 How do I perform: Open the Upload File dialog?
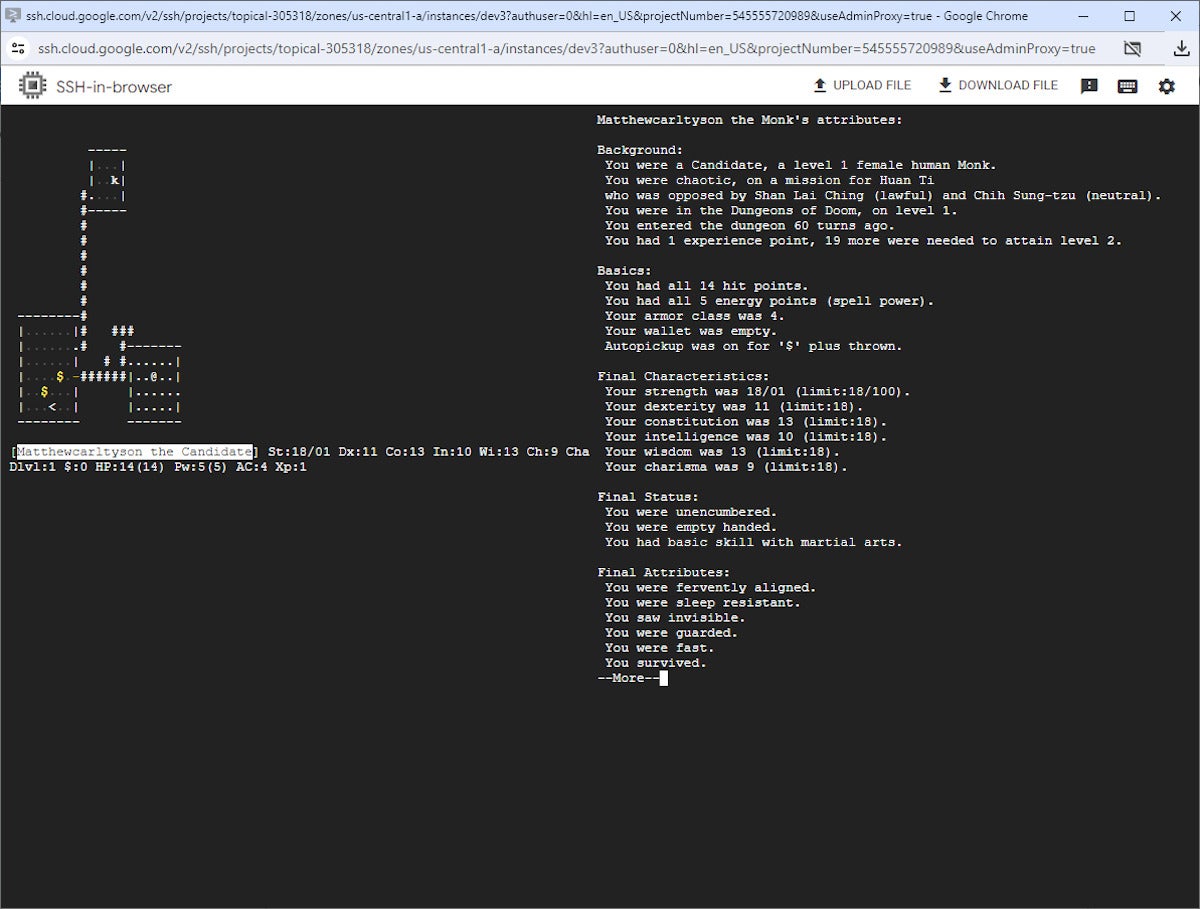tap(862, 86)
